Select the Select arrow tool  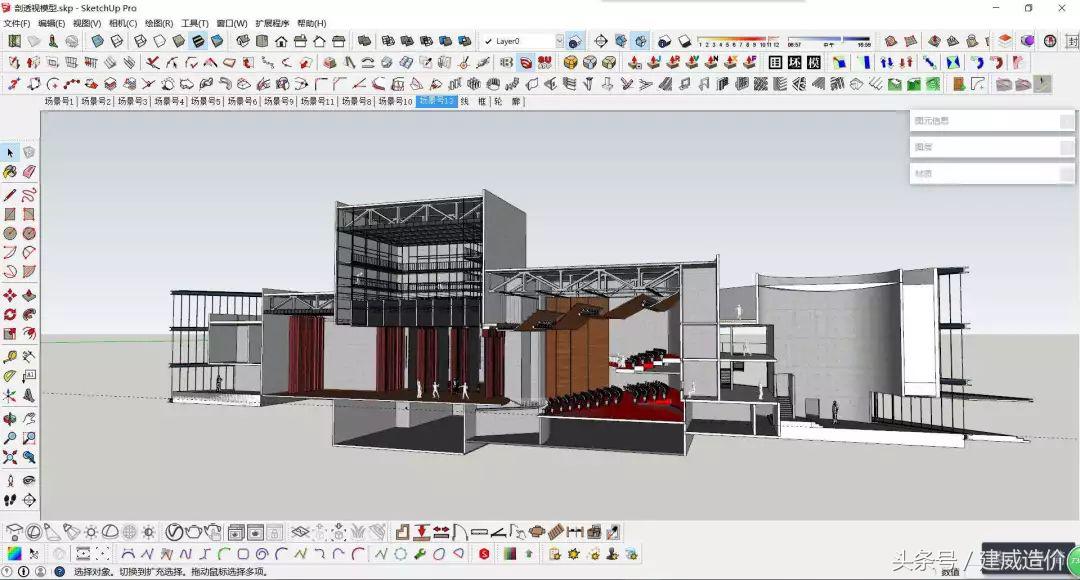(9, 152)
